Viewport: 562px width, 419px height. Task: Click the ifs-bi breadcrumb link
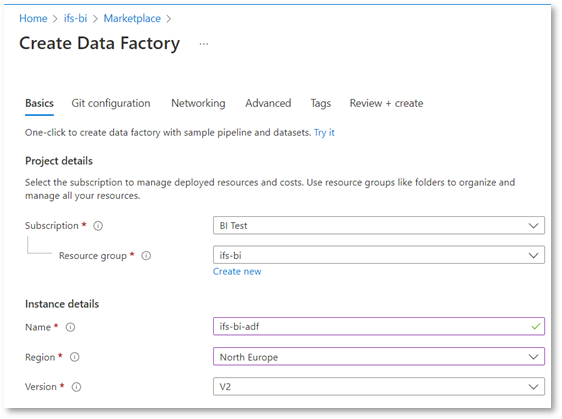[75, 18]
